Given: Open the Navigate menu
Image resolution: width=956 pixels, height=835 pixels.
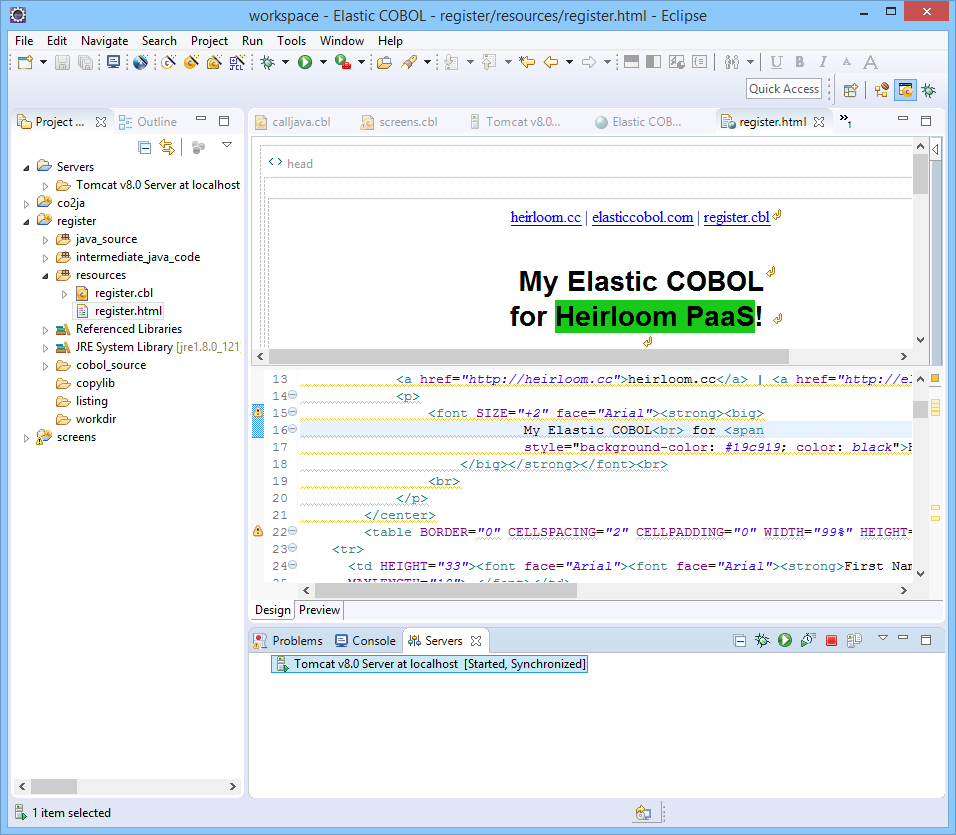Looking at the screenshot, I should pos(104,41).
